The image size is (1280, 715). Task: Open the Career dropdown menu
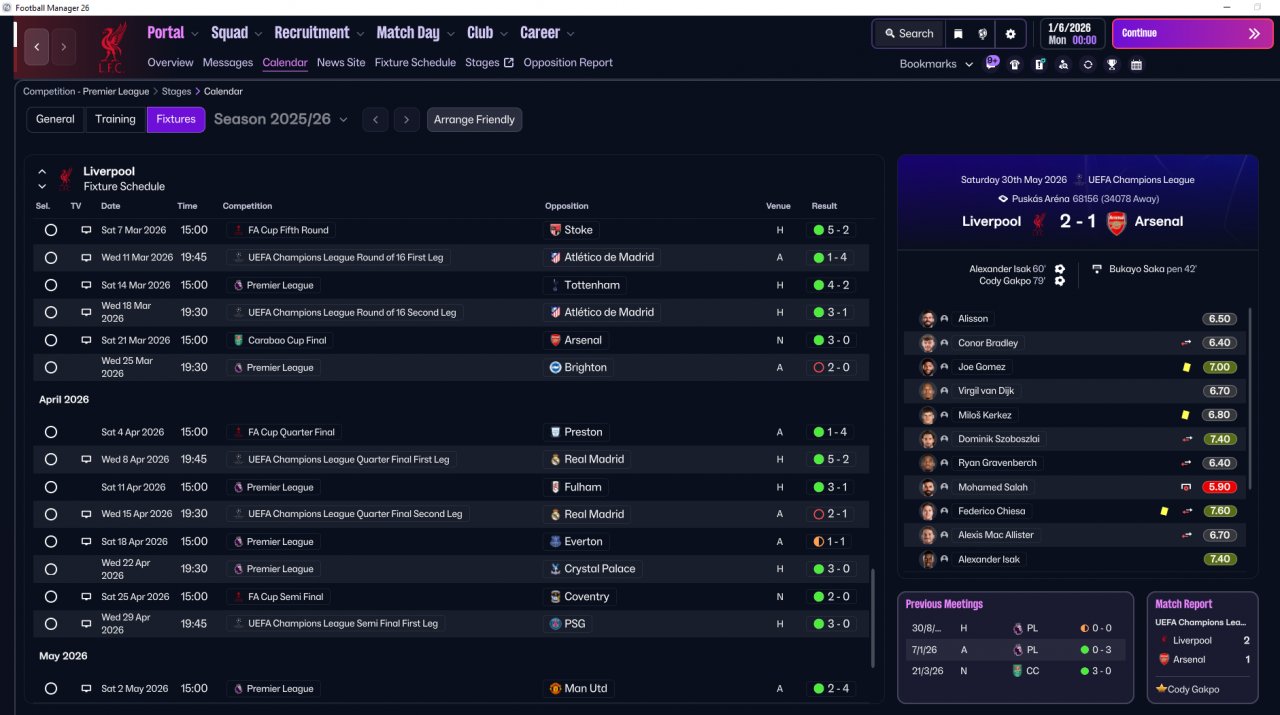click(x=547, y=33)
